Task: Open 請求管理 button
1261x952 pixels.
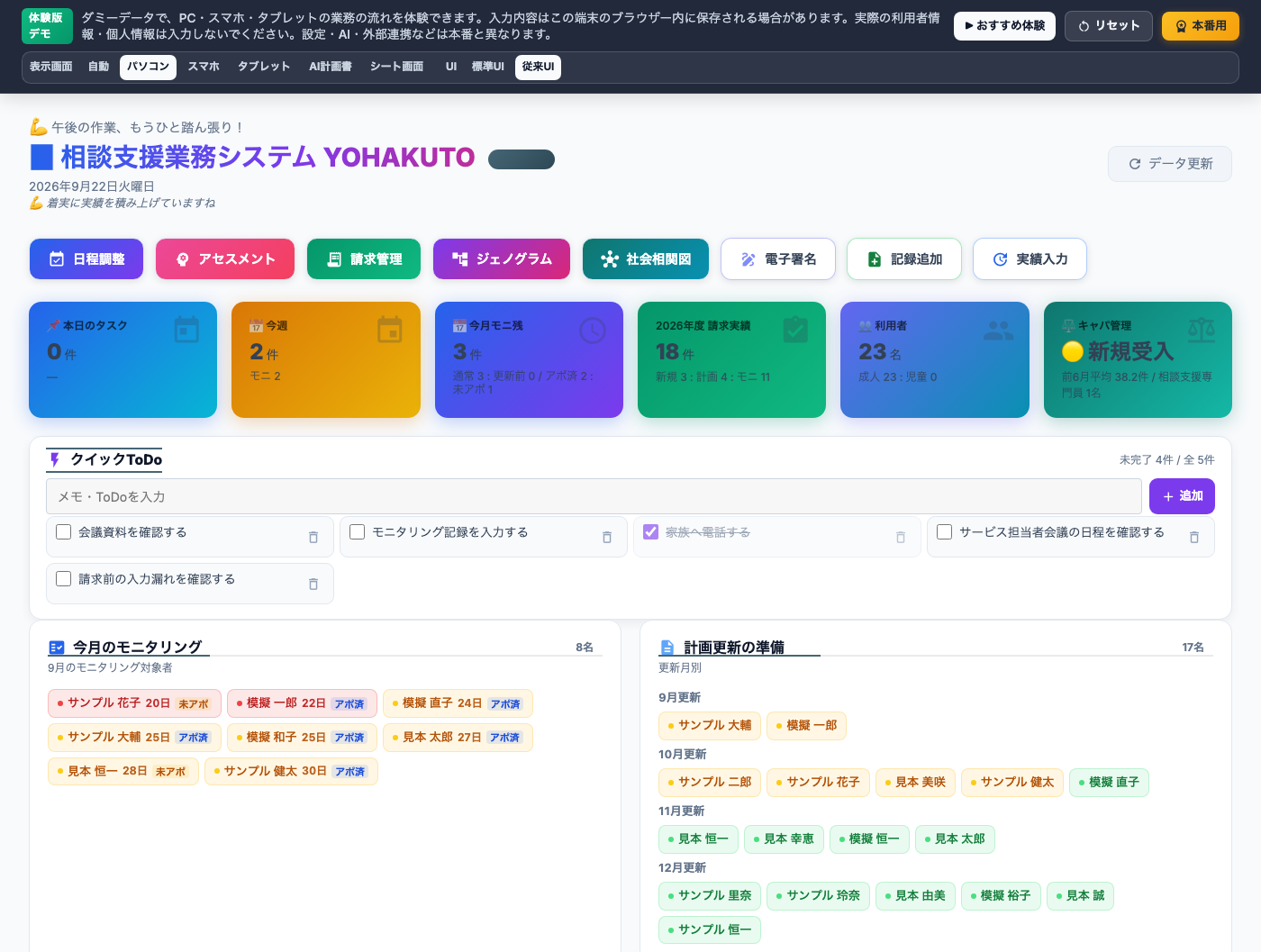Action: (x=364, y=259)
